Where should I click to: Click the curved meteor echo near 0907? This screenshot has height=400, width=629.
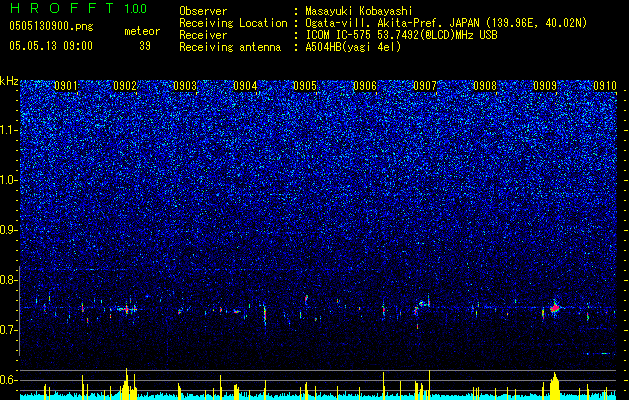422,306
